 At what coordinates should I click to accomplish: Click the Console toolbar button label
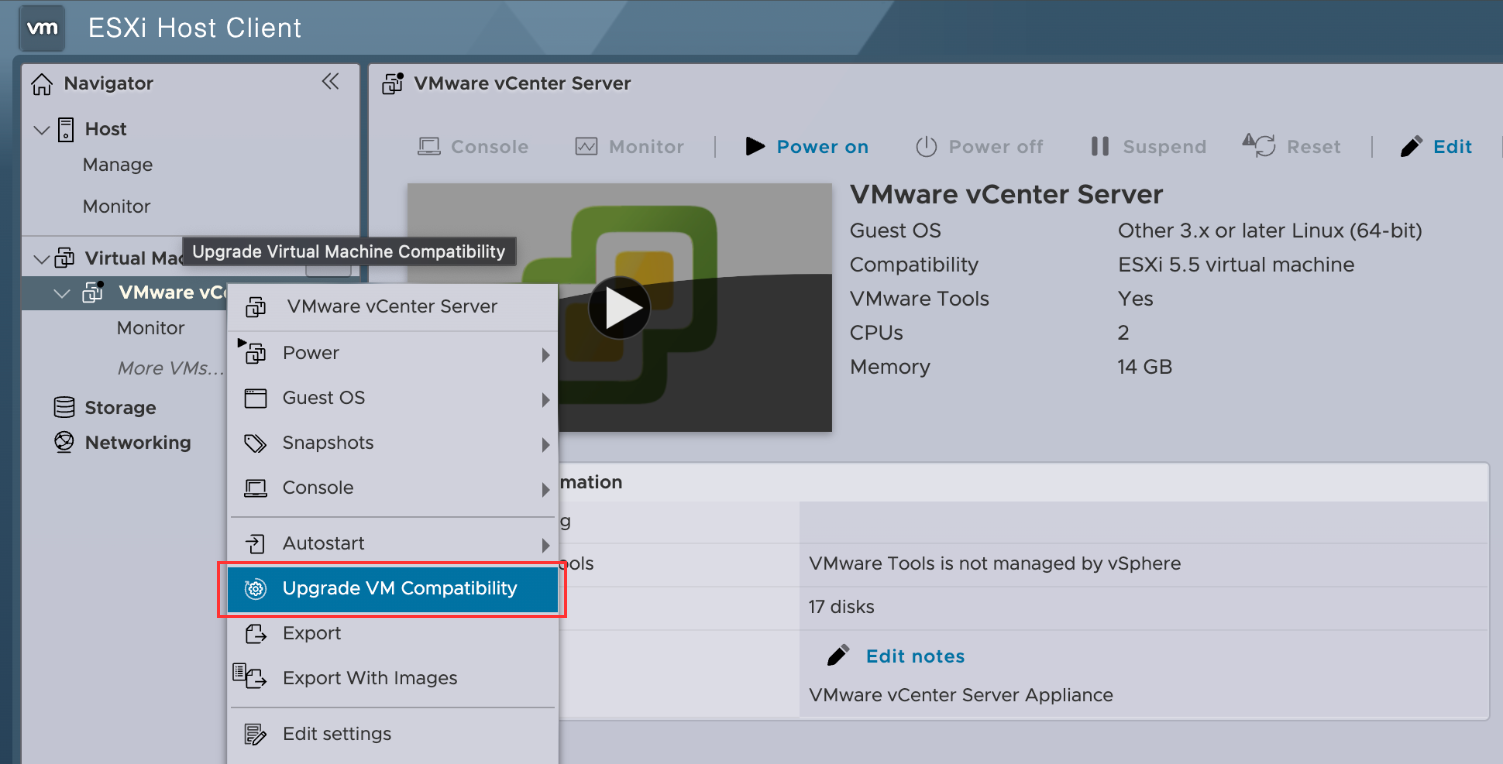pos(490,146)
